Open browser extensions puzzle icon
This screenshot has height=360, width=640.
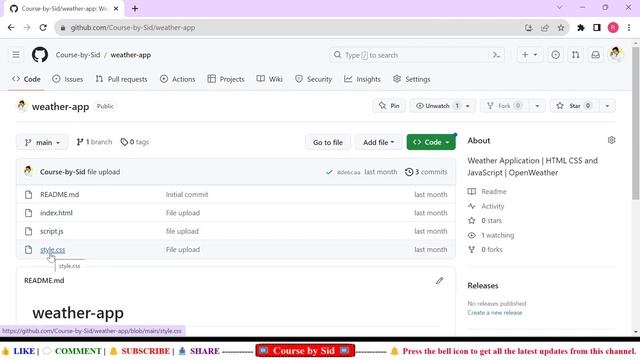pyautogui.click(x=580, y=28)
